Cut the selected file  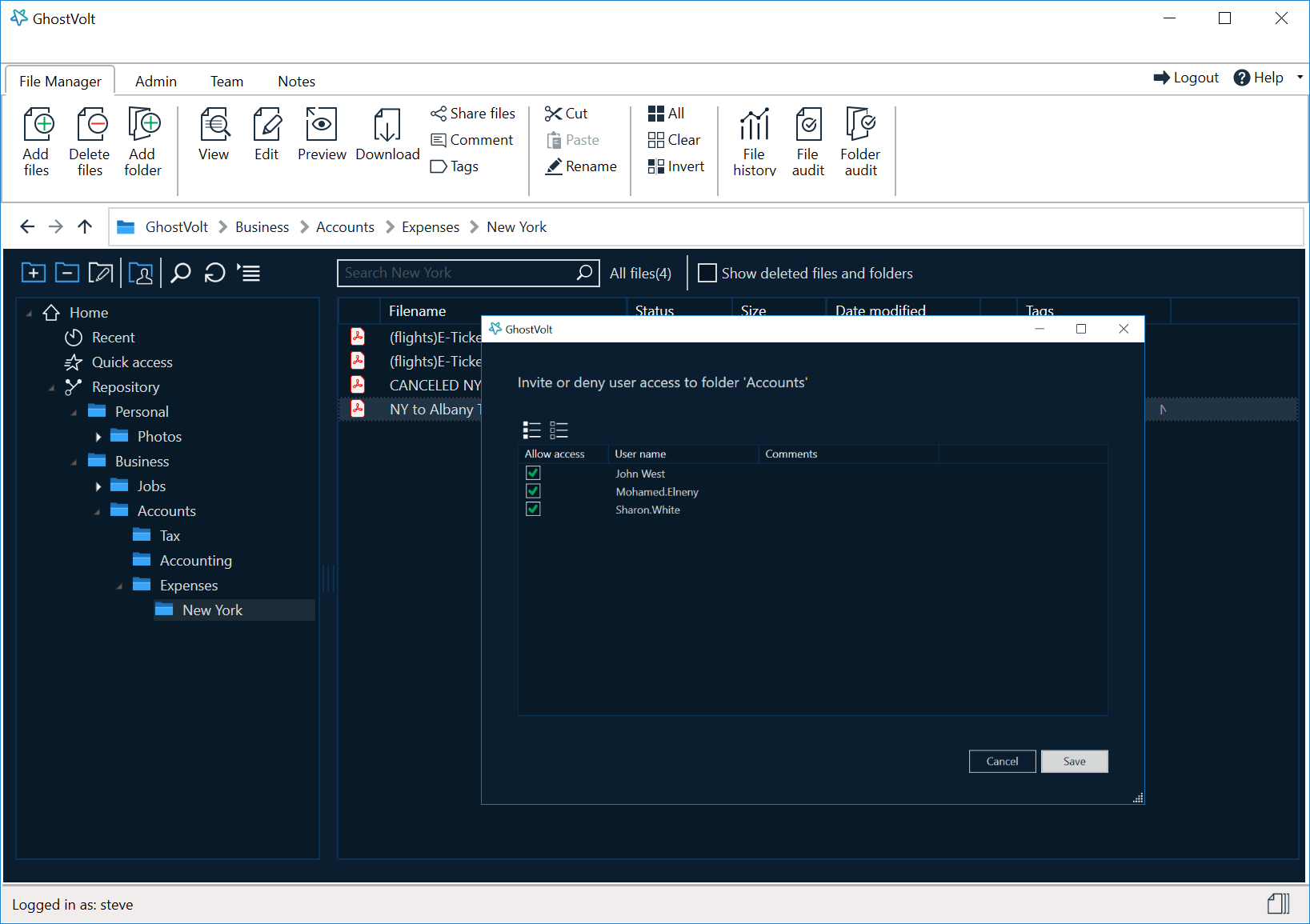tap(567, 114)
